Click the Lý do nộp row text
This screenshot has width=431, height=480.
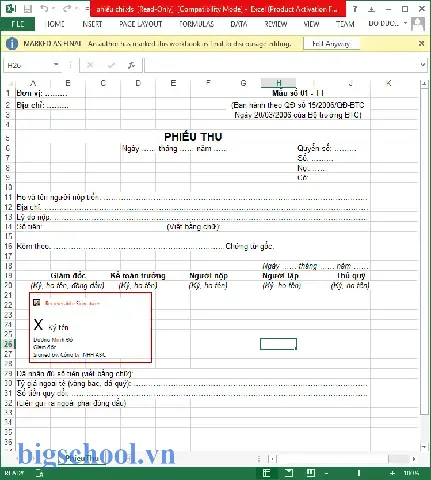point(192,217)
